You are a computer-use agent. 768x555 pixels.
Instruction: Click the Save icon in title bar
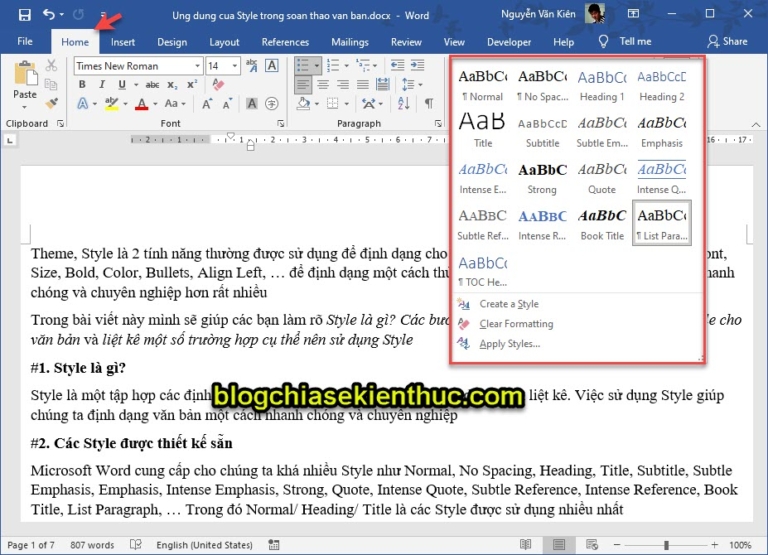click(24, 15)
